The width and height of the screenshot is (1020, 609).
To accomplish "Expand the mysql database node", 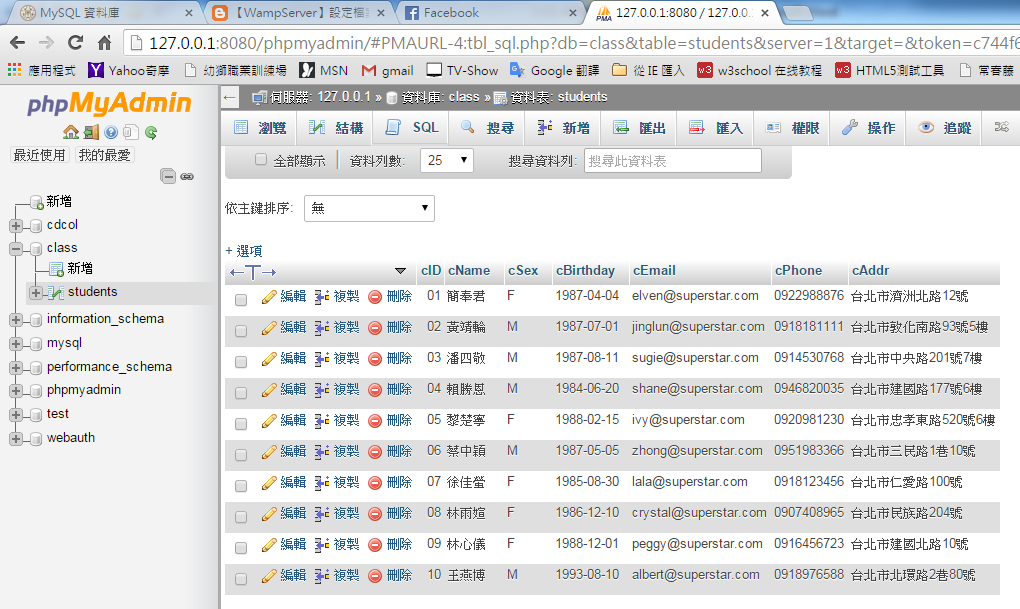I will click(x=16, y=344).
